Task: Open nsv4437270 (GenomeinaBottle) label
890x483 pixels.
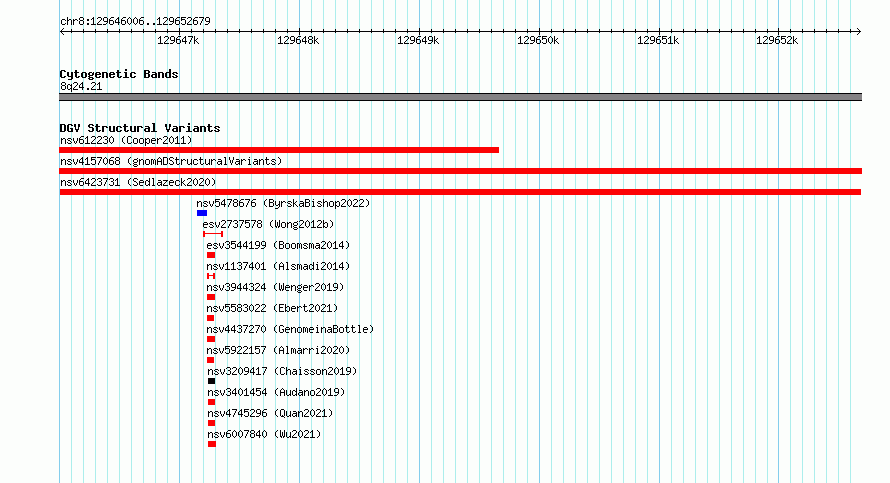Action: click(290, 329)
